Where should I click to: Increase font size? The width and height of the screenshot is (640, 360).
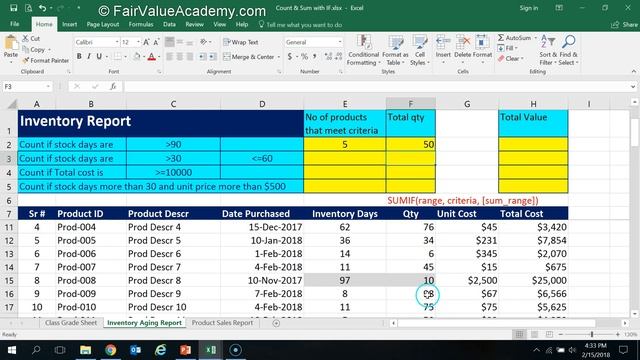pyautogui.click(x=146, y=42)
